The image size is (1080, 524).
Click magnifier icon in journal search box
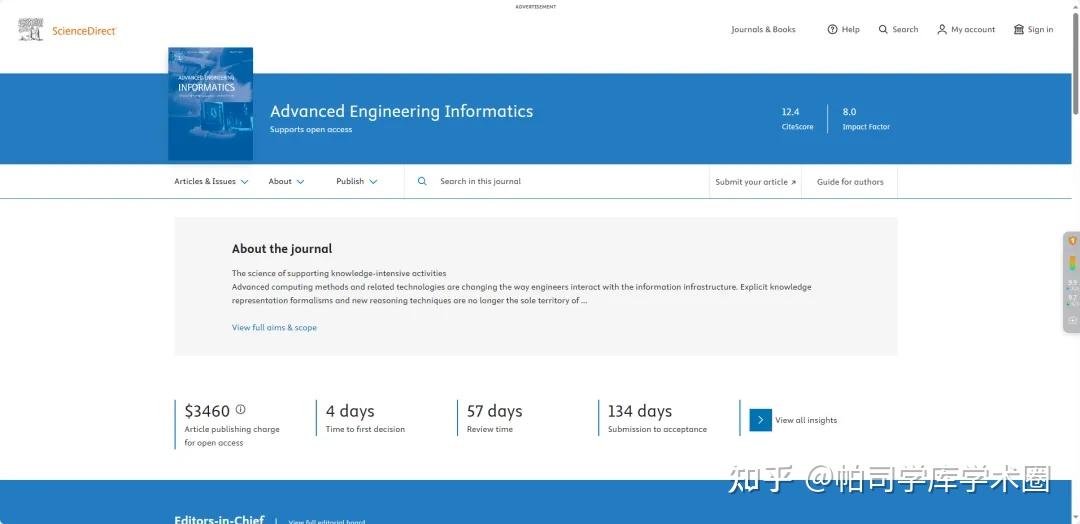pos(422,181)
